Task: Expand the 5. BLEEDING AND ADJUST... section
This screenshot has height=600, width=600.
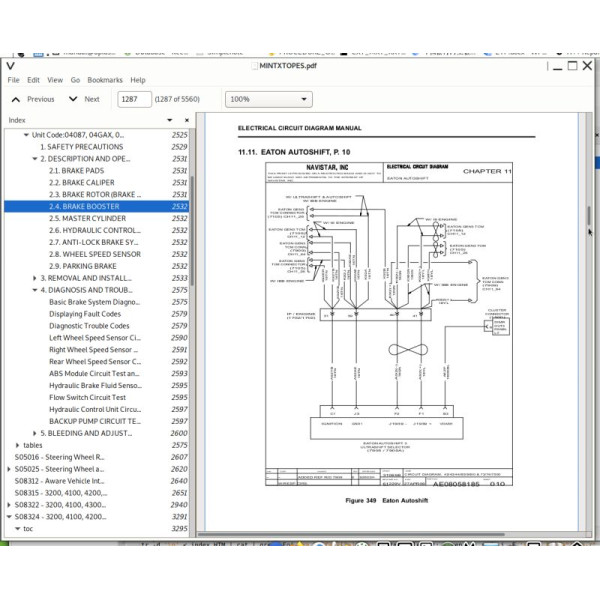Action: (x=35, y=433)
